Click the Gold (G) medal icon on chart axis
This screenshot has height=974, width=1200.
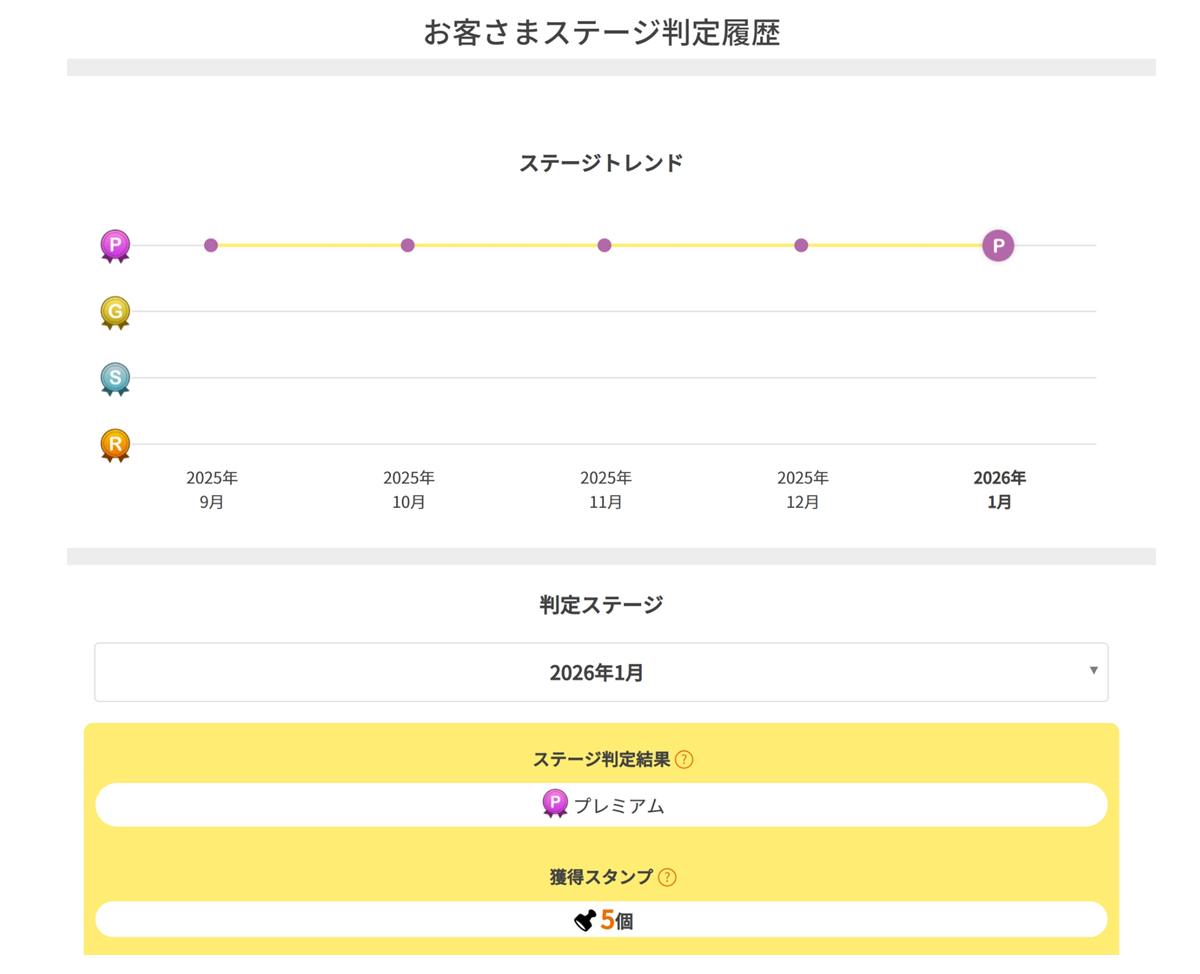115,312
